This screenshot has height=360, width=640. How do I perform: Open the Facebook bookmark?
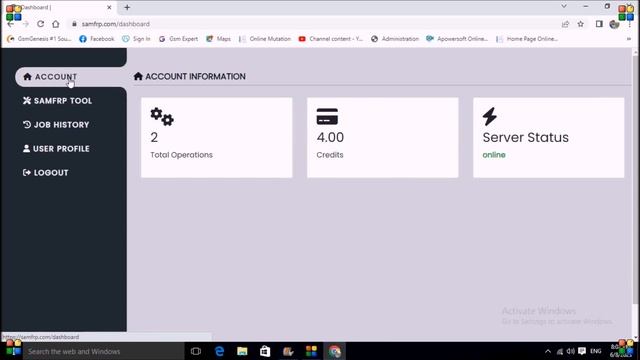[97, 39]
